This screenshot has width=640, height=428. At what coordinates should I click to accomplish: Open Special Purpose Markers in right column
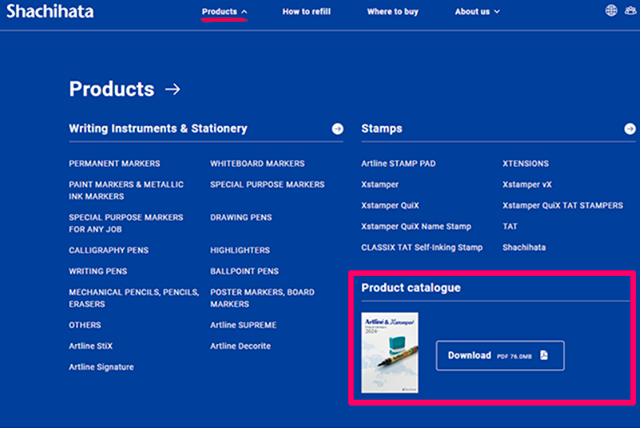coord(267,184)
